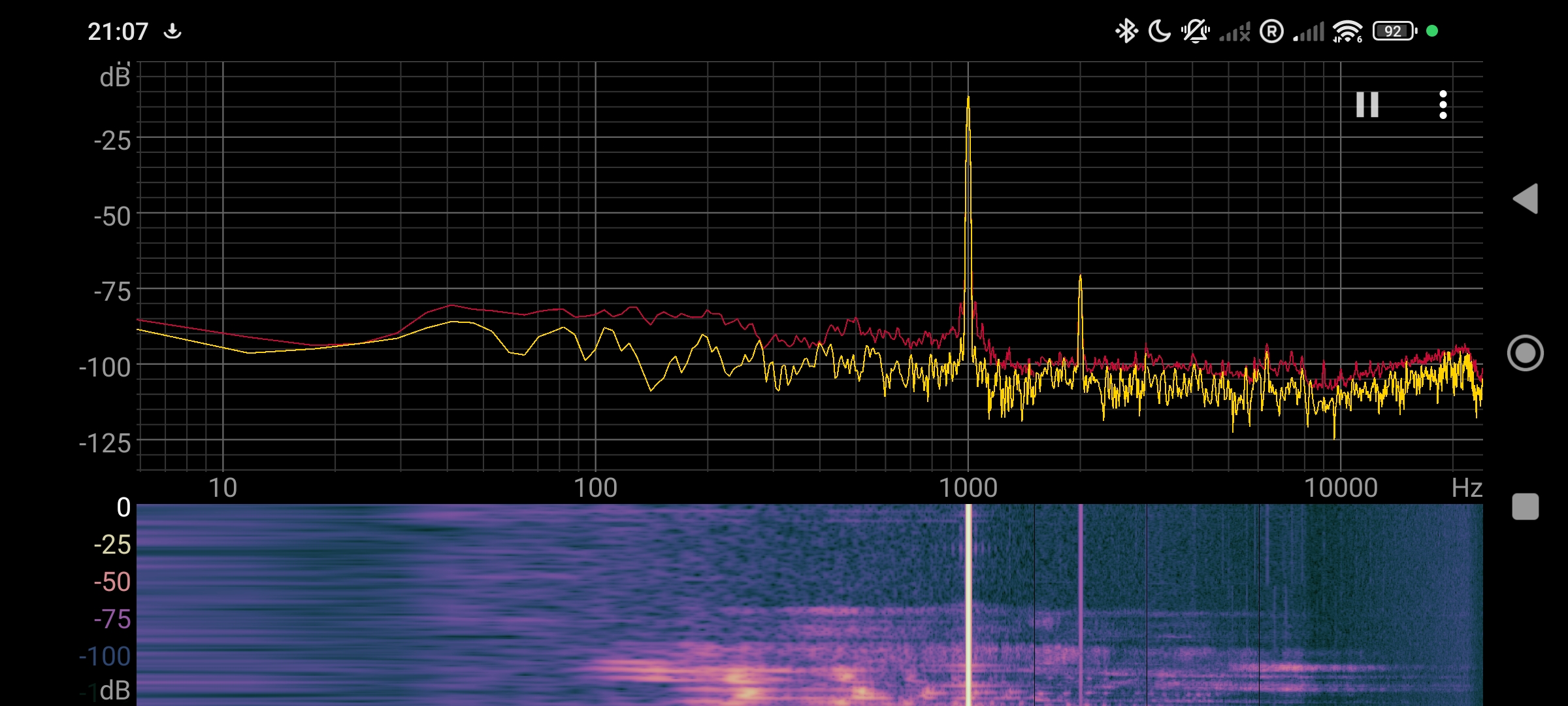Tap the Wi-Fi signal icon
This screenshot has width=1568, height=706.
[x=1347, y=31]
